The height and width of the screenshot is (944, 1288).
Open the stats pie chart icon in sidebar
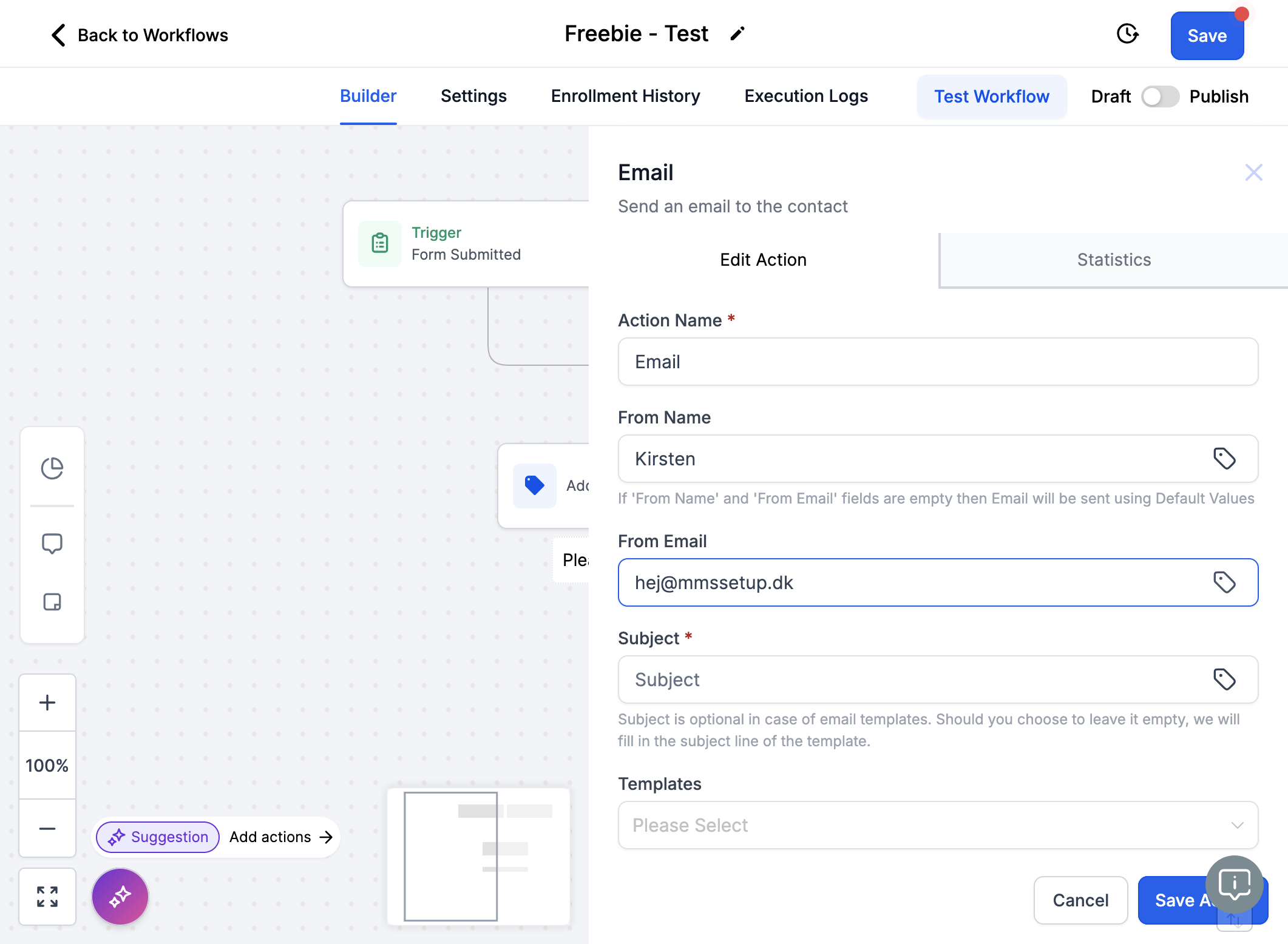click(x=52, y=468)
